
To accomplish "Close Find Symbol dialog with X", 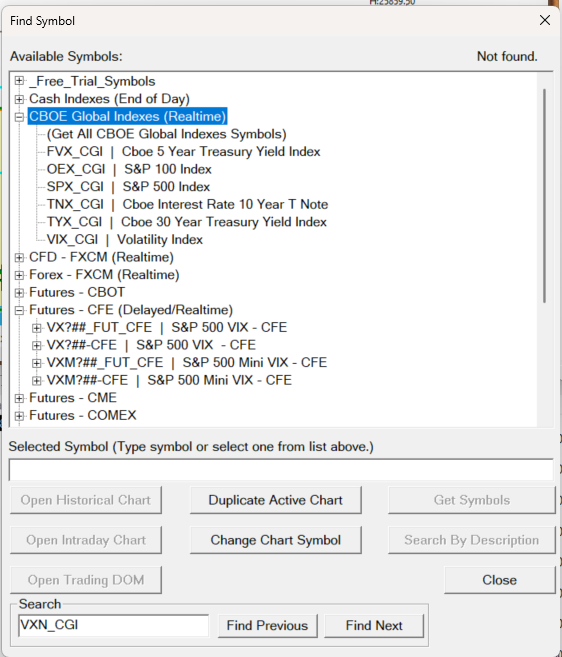I will [545, 20].
